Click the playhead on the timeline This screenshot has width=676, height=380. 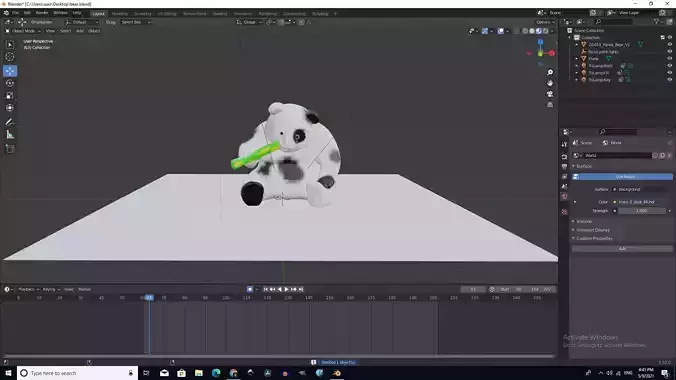point(149,298)
